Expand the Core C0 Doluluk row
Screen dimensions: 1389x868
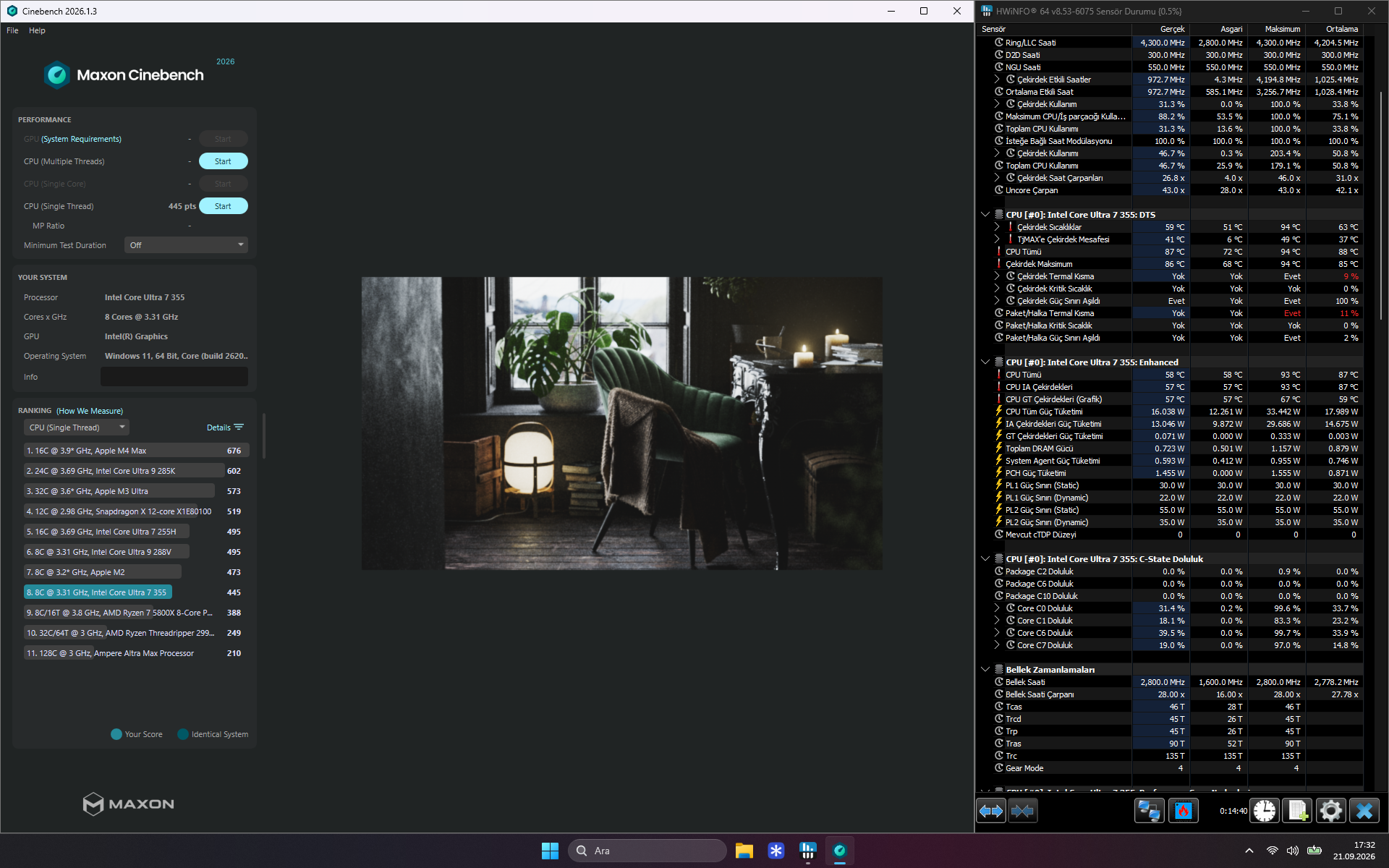(997, 608)
